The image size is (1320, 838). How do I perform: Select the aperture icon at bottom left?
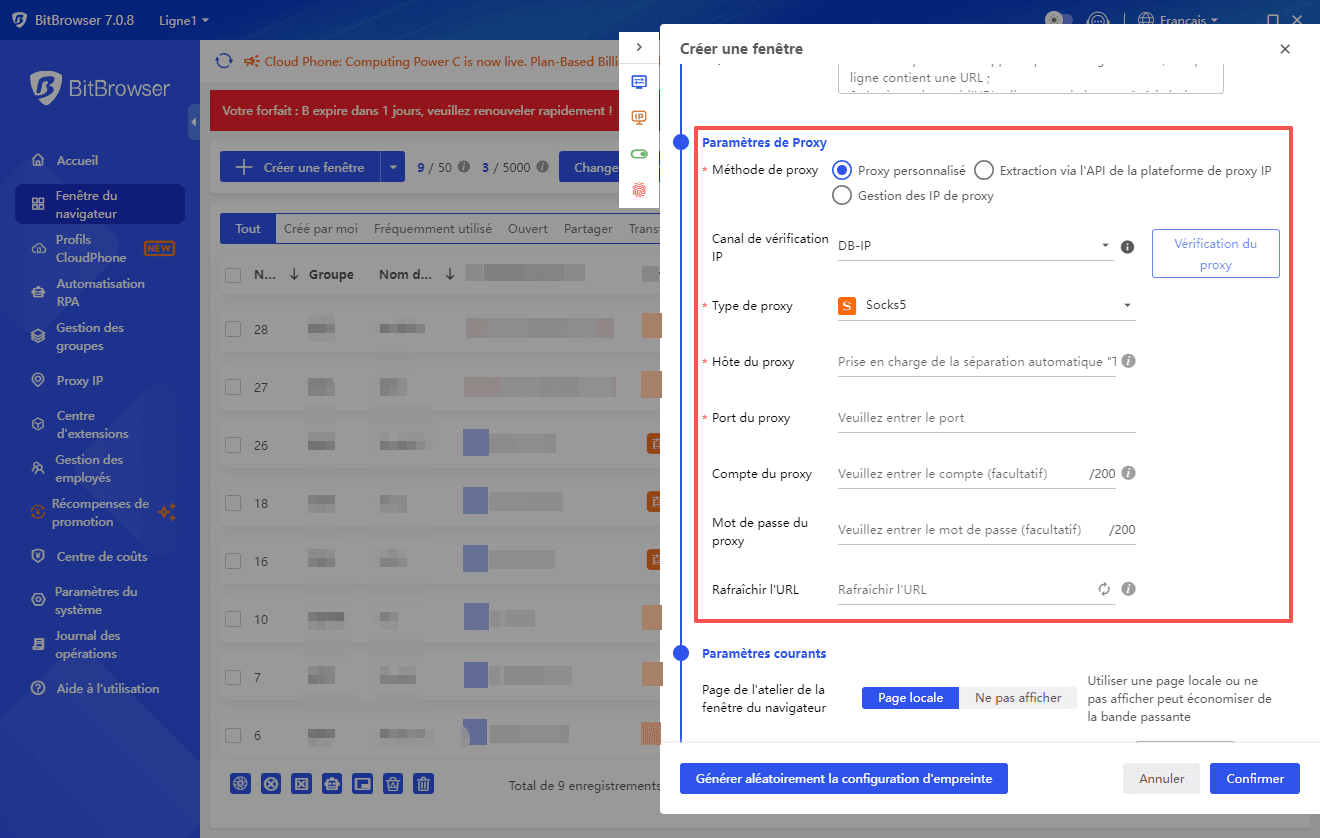pyautogui.click(x=240, y=784)
